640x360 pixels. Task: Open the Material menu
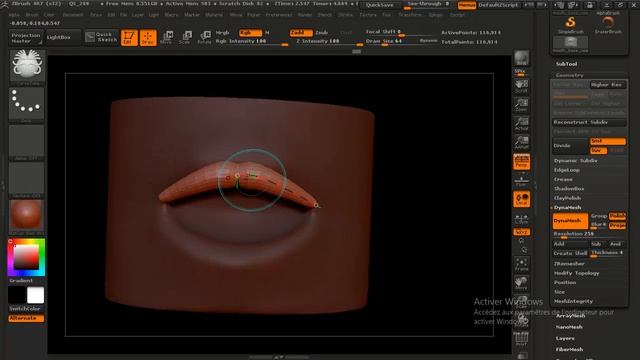pos(214,15)
